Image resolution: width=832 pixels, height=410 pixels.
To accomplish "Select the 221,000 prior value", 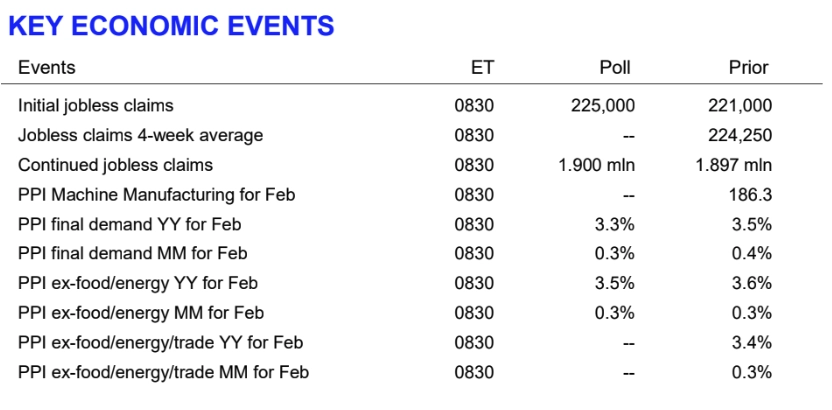I will [741, 105].
